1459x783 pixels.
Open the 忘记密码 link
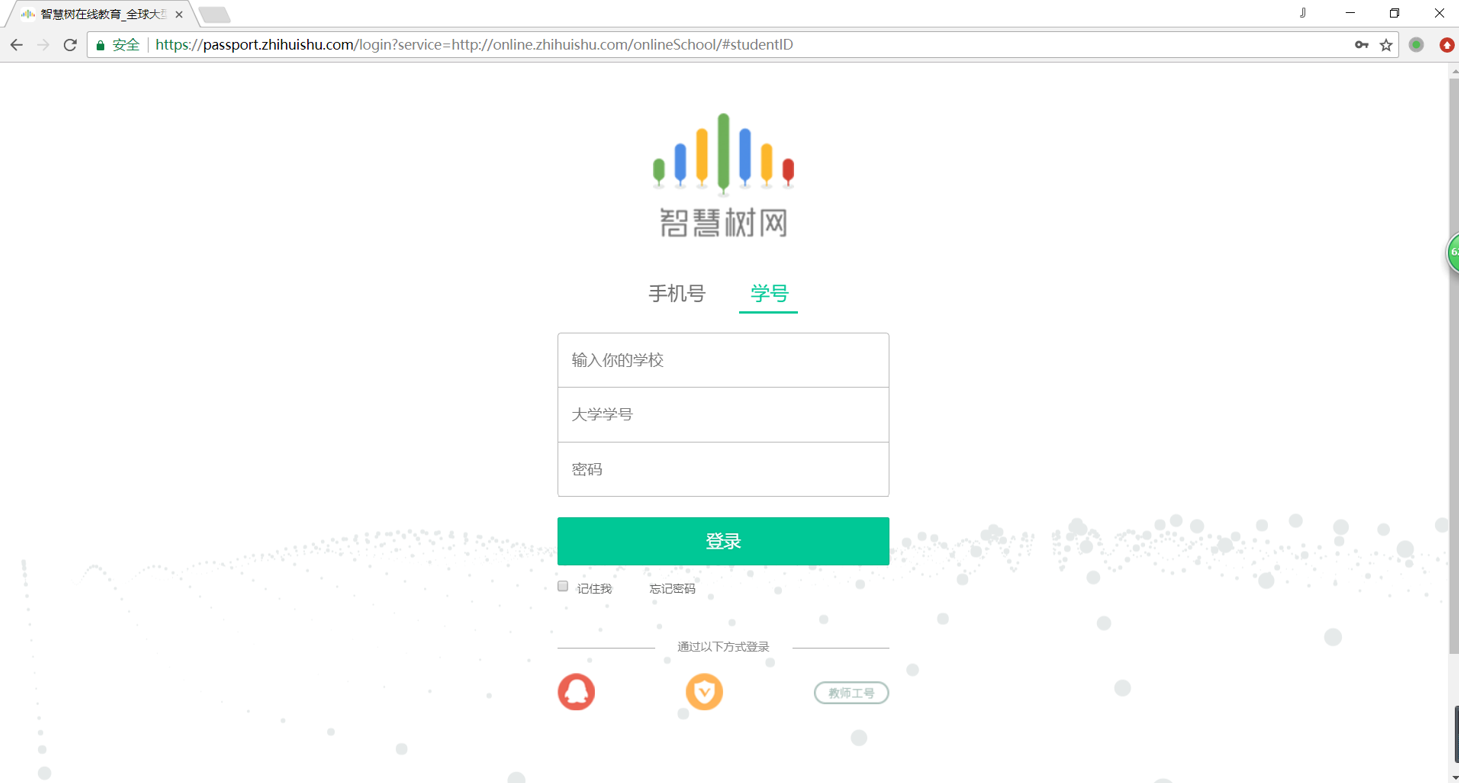click(x=672, y=589)
